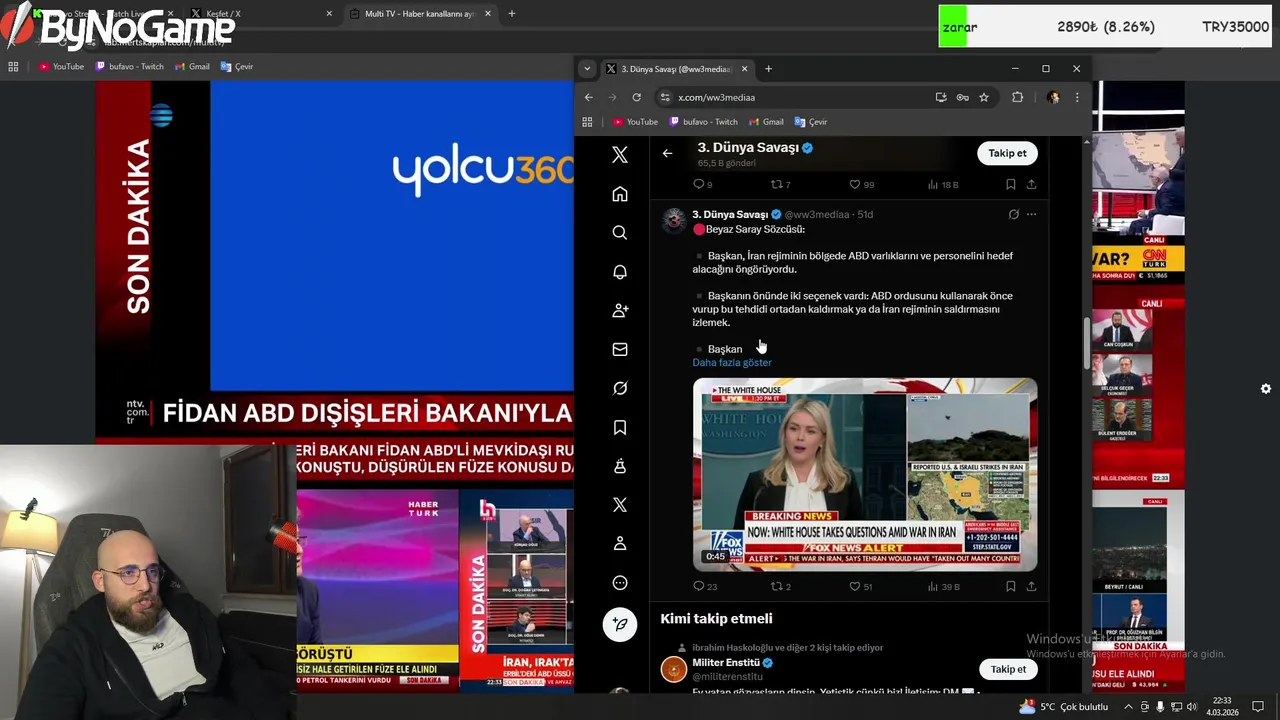Open More circle icon in X sidebar
Viewport: 1280px width, 720px height.
620,583
